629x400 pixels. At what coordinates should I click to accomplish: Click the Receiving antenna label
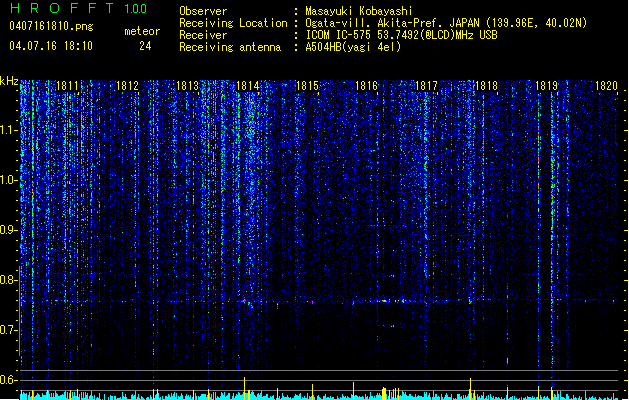pos(230,47)
